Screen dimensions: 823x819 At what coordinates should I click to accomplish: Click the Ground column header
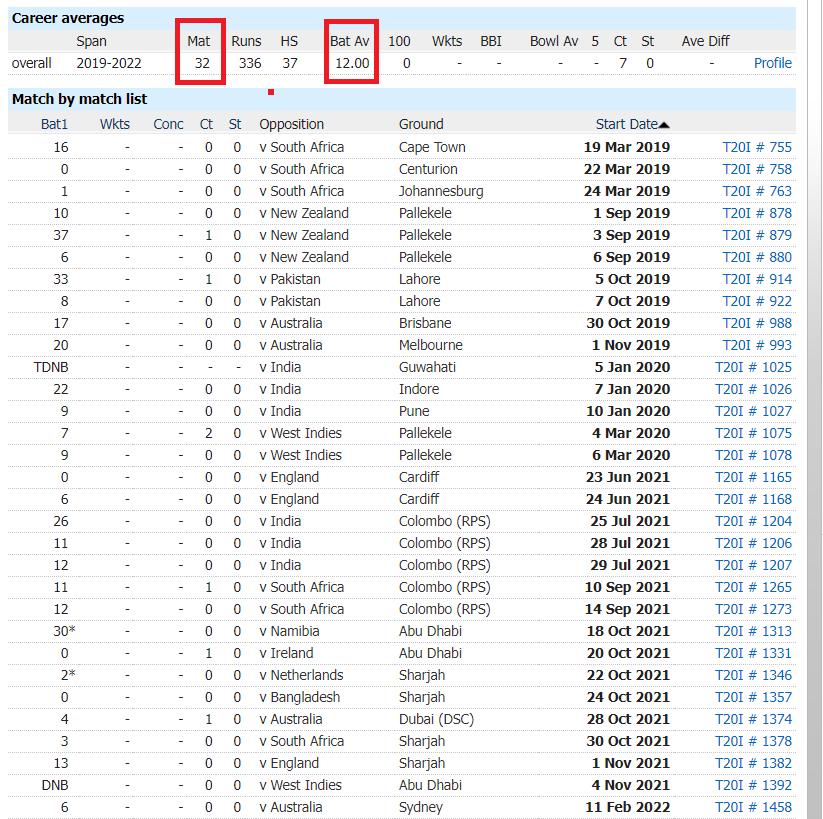tap(421, 124)
